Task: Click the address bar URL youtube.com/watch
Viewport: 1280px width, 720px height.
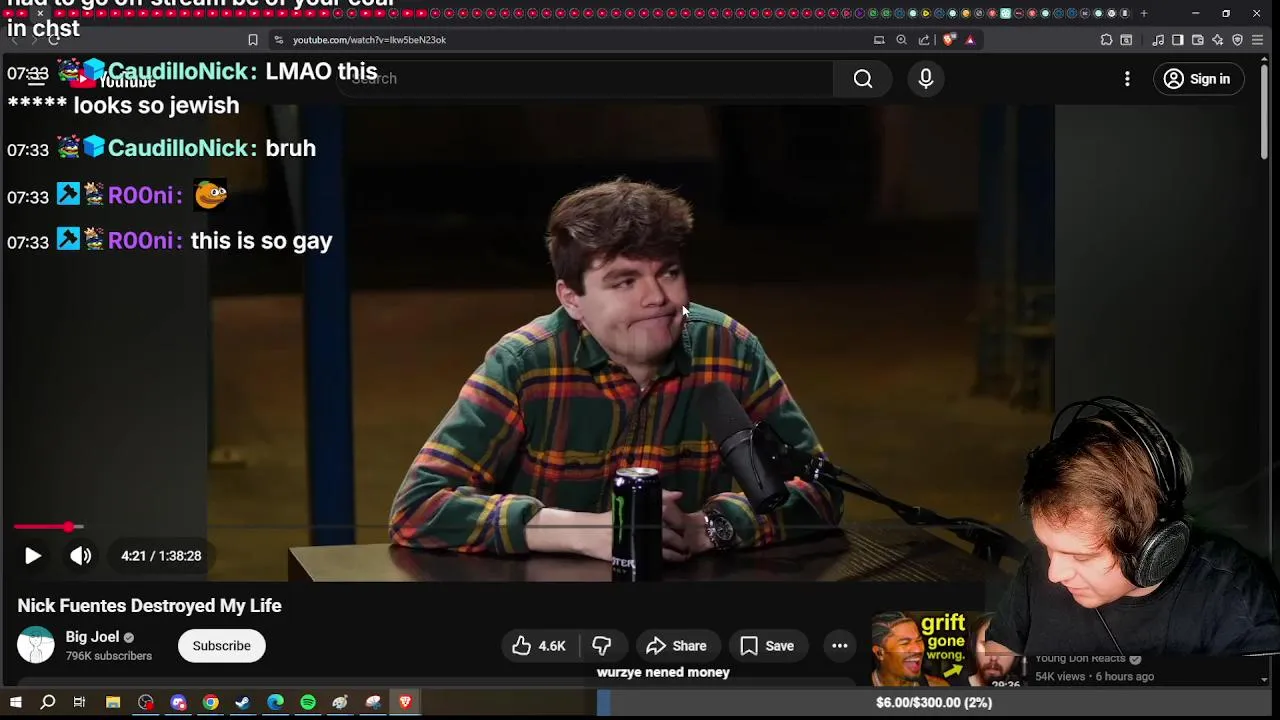Action: (x=369, y=40)
